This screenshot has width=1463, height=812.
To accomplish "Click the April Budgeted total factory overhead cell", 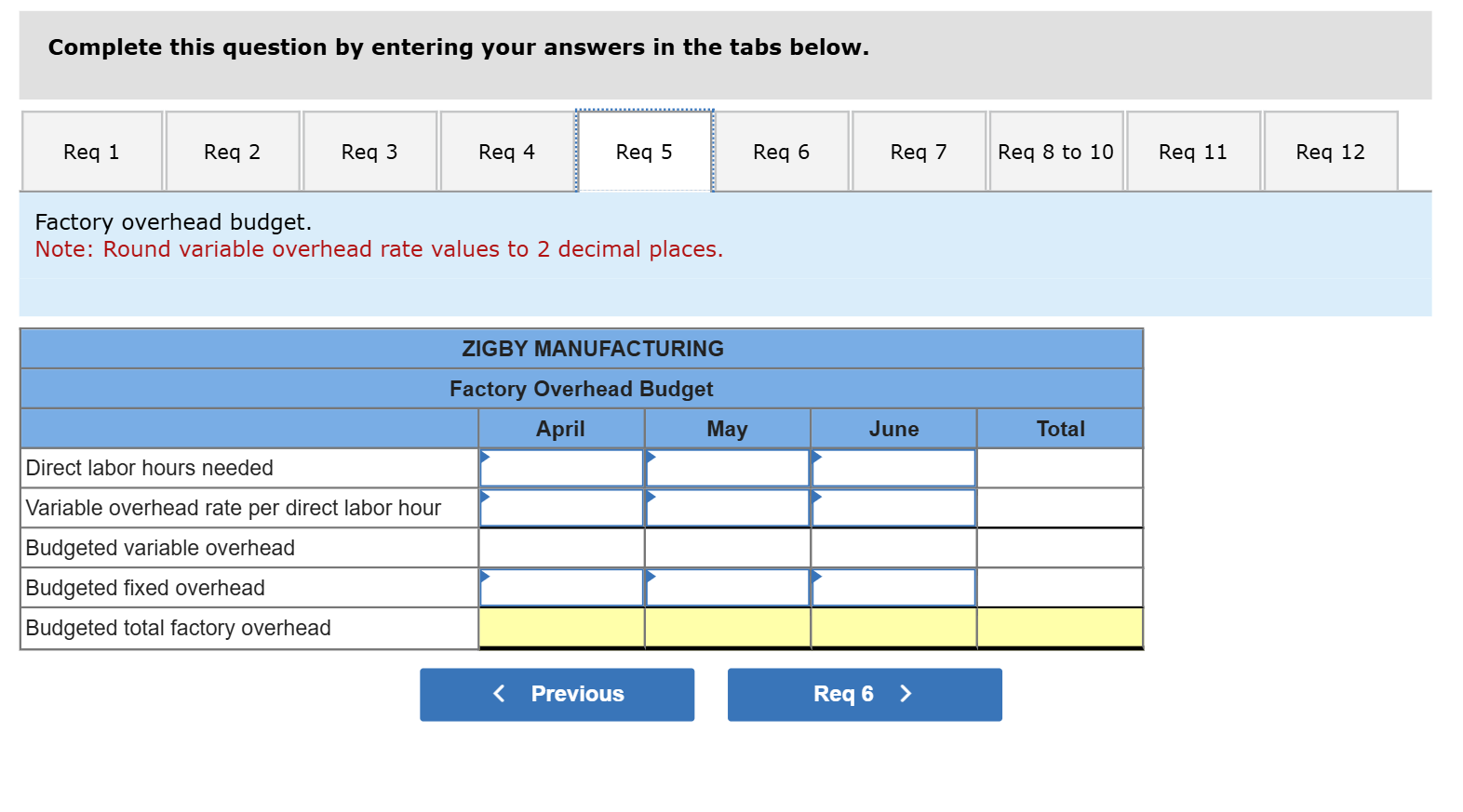I will tap(559, 628).
